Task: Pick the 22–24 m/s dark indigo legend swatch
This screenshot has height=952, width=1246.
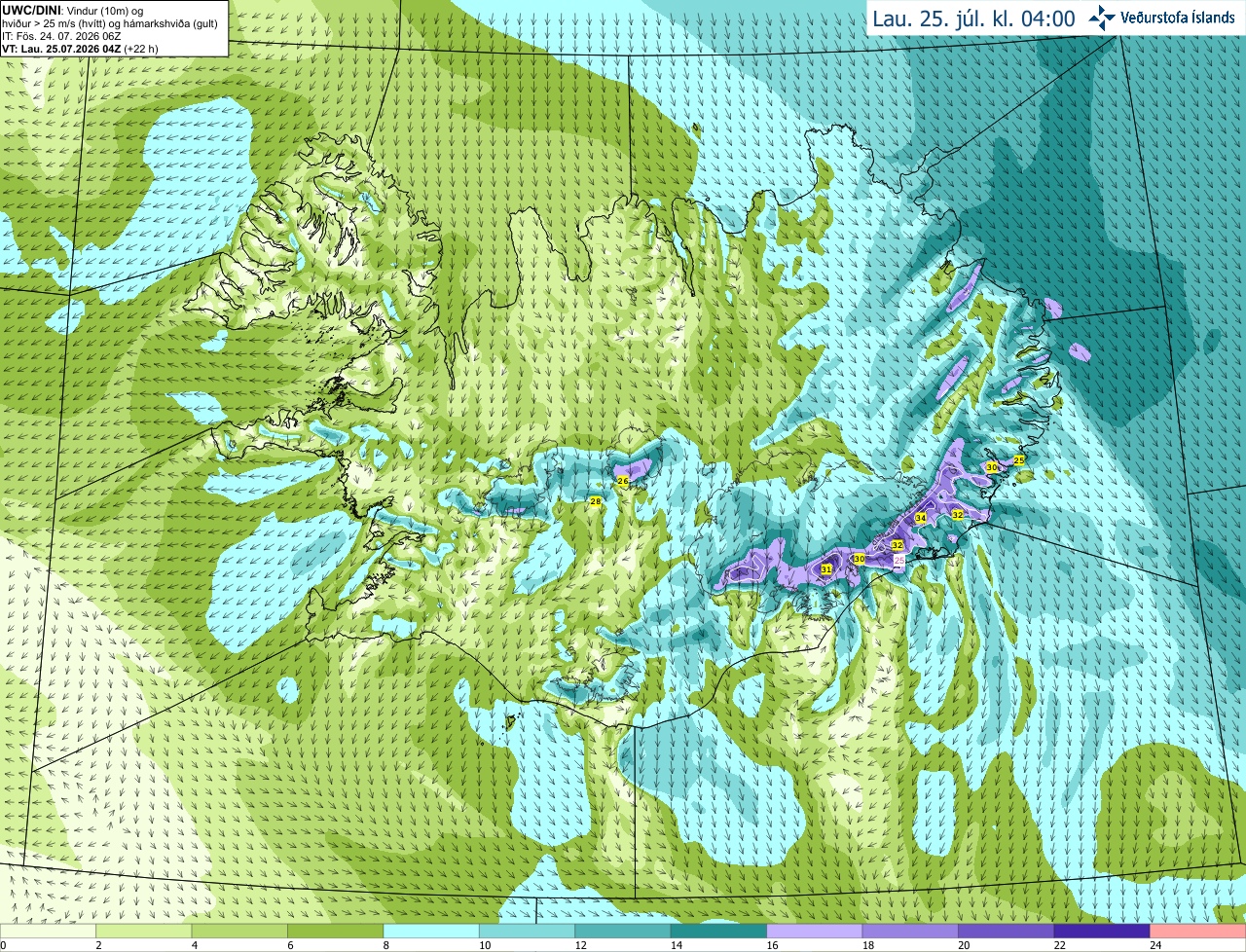Action: [x=1102, y=932]
